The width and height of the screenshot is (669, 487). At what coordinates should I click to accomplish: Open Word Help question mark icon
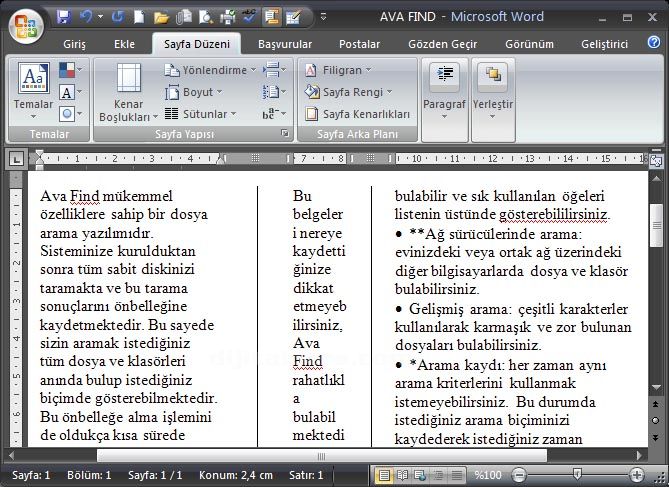click(654, 42)
